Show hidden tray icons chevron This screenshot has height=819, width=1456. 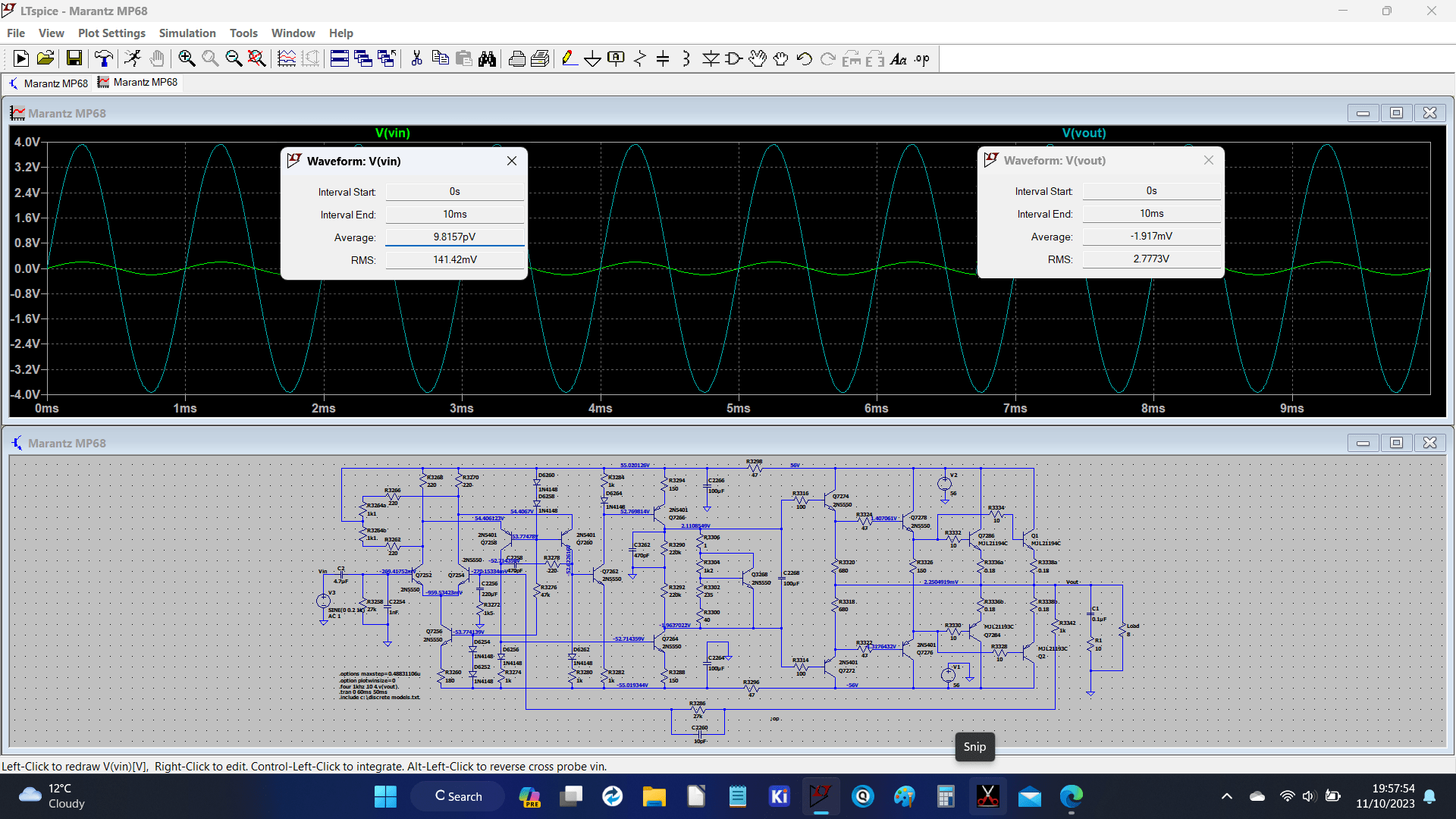[x=1227, y=796]
